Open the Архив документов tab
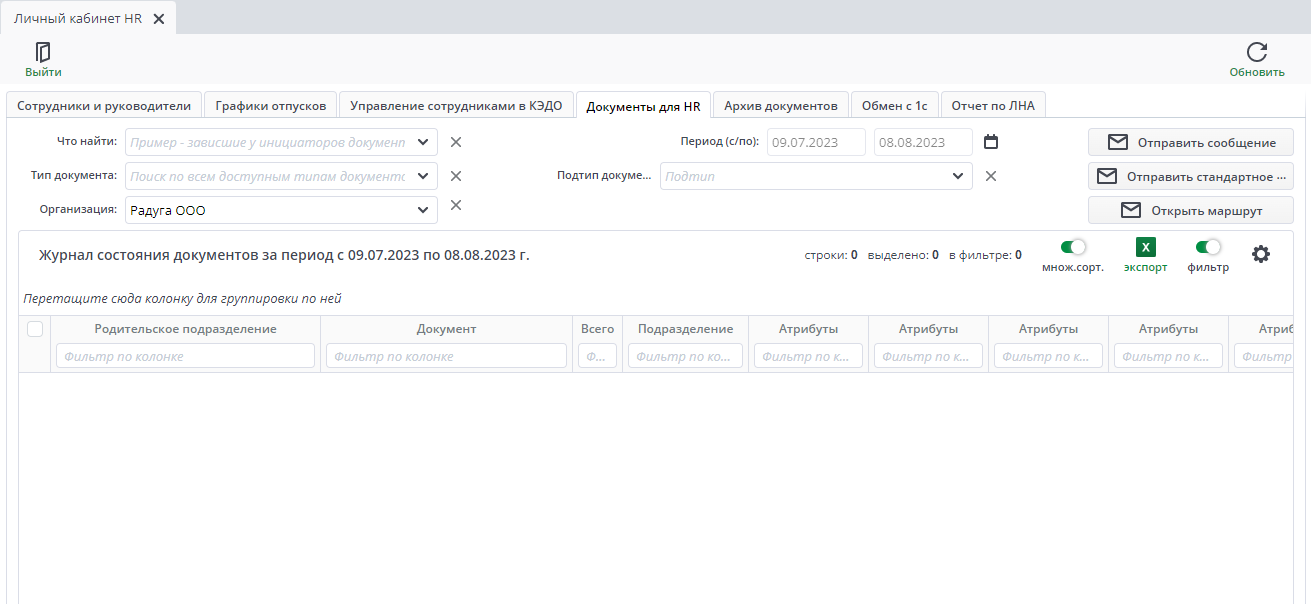This screenshot has width=1311, height=604. point(781,105)
